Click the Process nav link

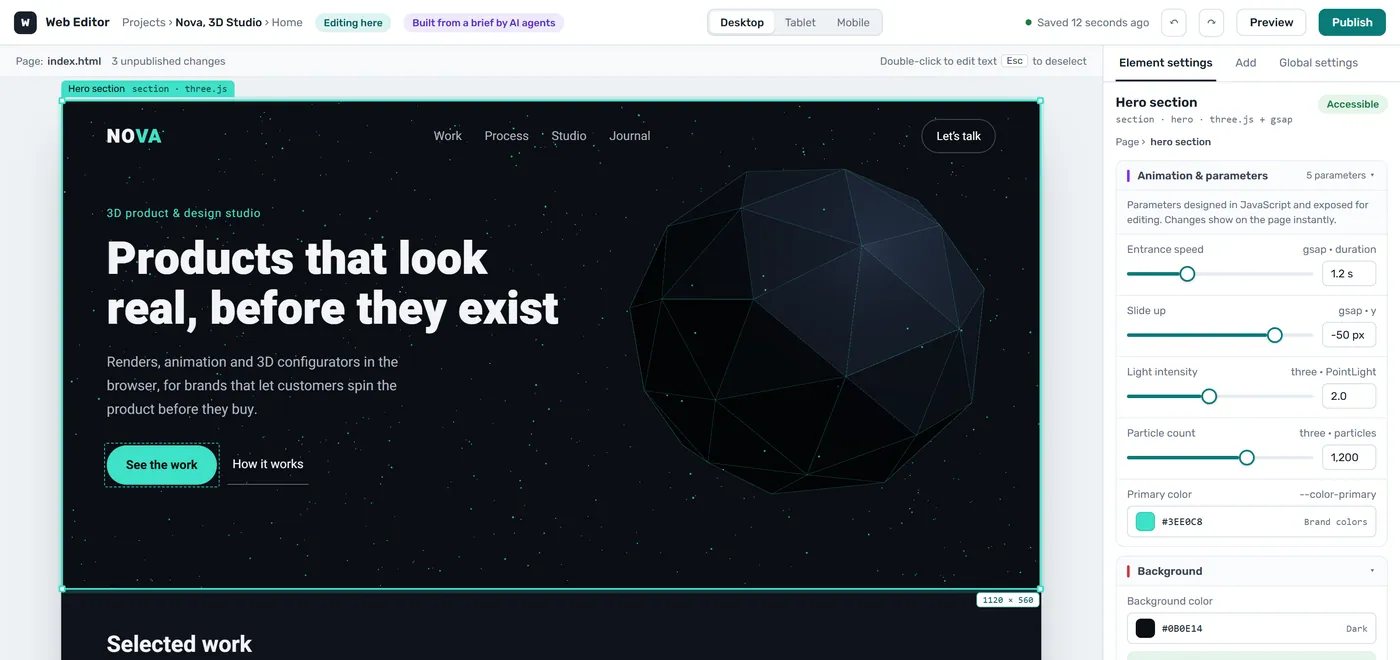tap(507, 136)
